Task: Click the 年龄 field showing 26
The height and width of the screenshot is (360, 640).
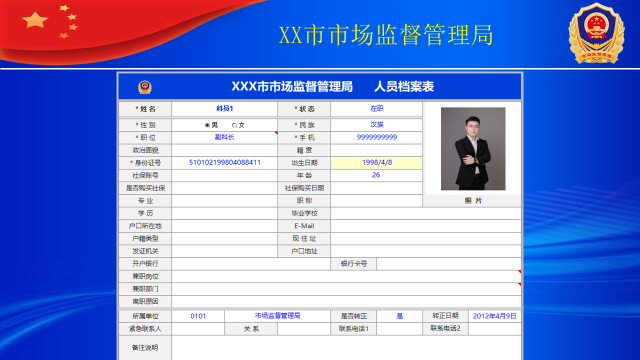Action: tap(376, 176)
